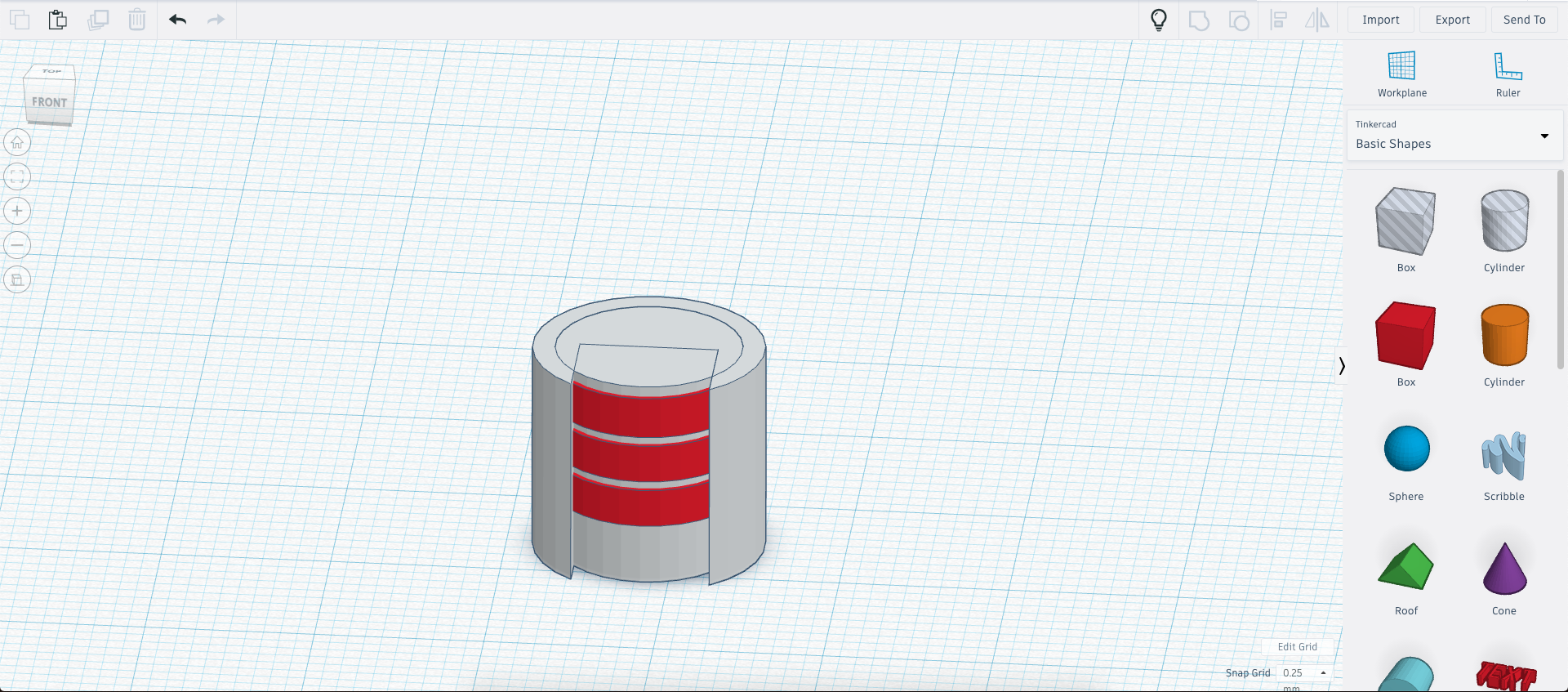This screenshot has width=1568, height=692.
Task: Select the blue Sphere shape
Action: point(1406,449)
